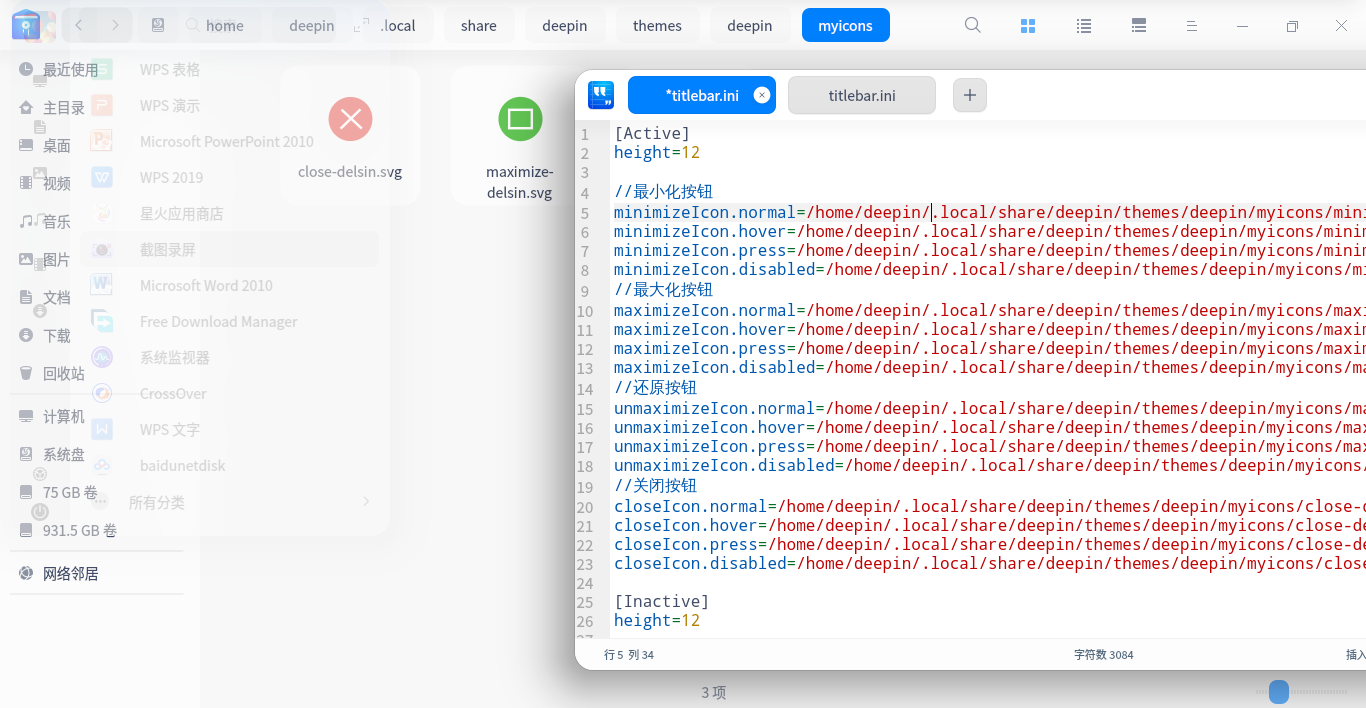Switch to the *titlebar.ini modified tab
1366x708 pixels.
702,95
